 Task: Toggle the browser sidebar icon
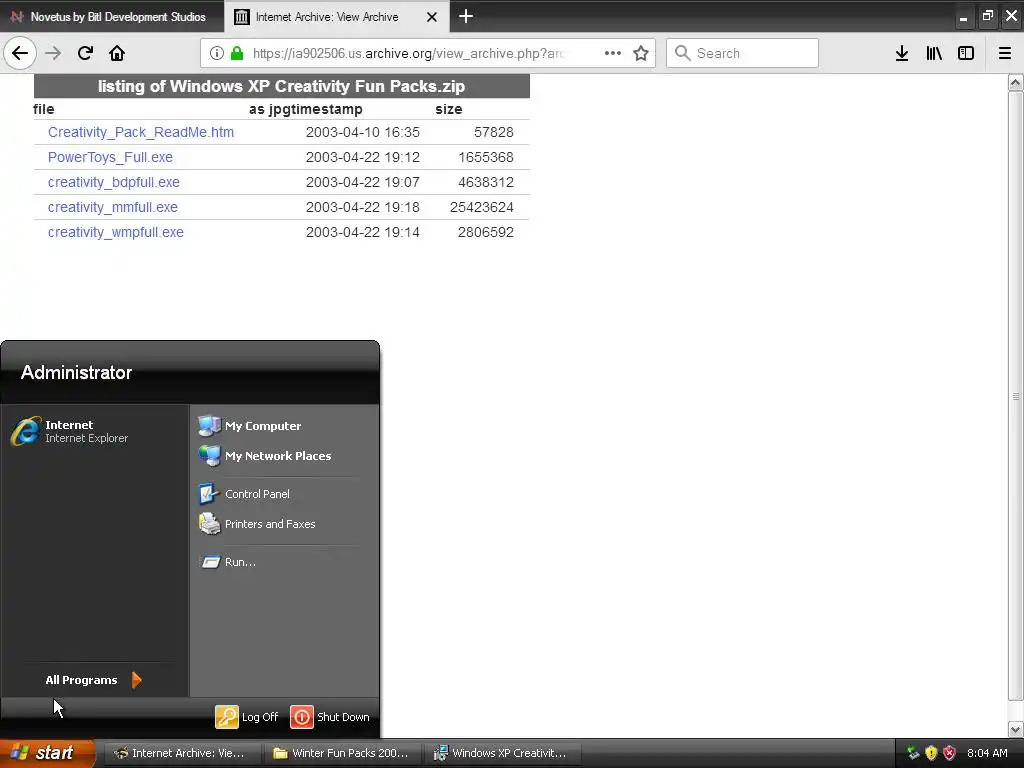coord(966,54)
